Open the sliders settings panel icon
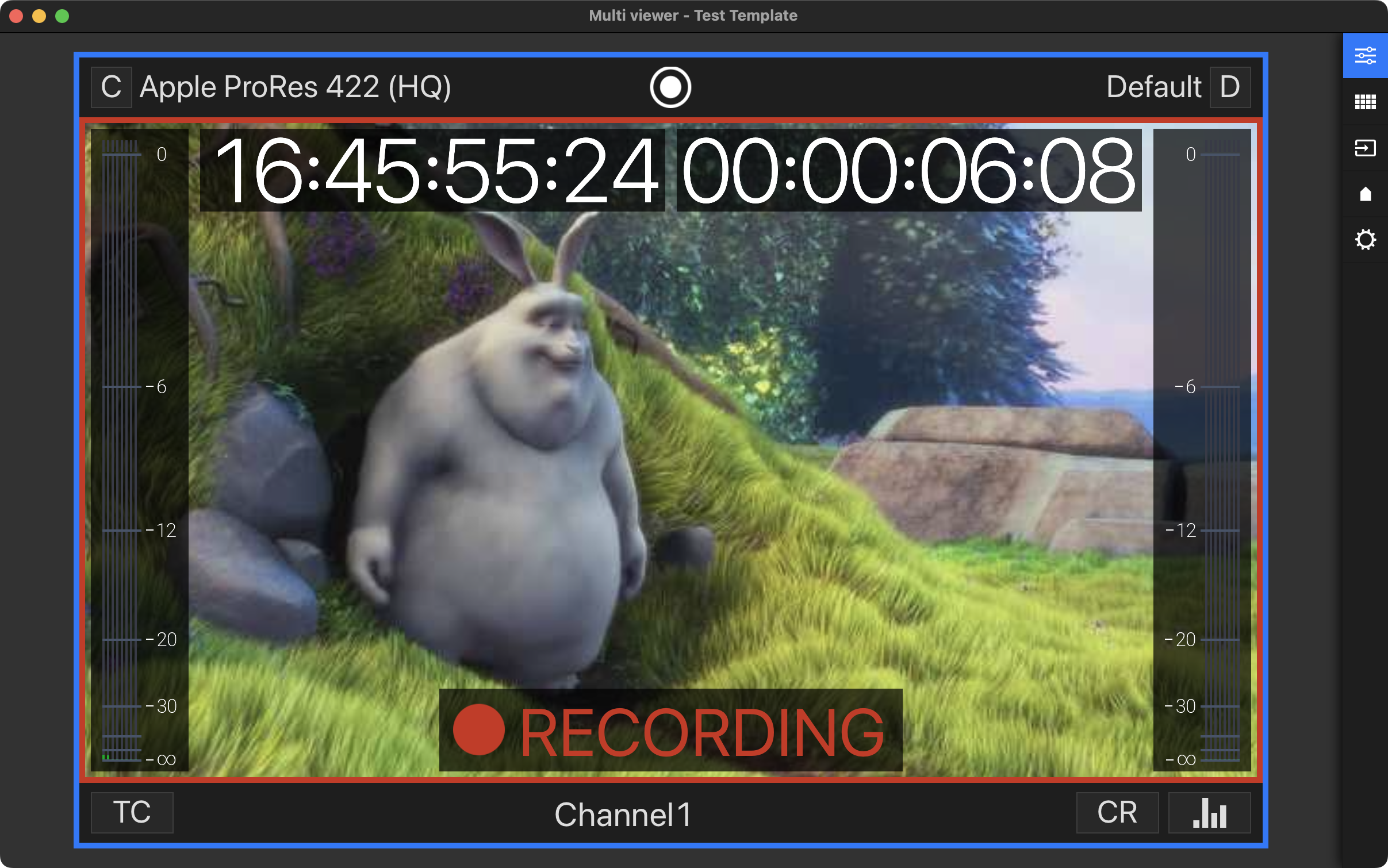The image size is (1388, 868). pos(1365,56)
